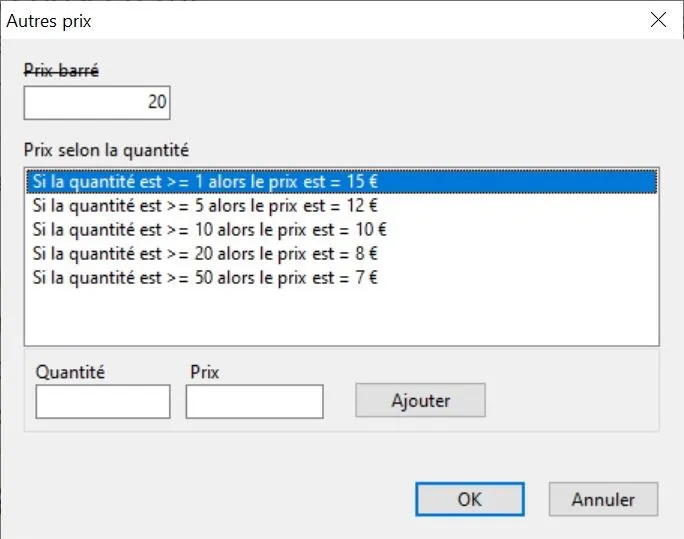Focus the Quantité input box

[x=103, y=402]
